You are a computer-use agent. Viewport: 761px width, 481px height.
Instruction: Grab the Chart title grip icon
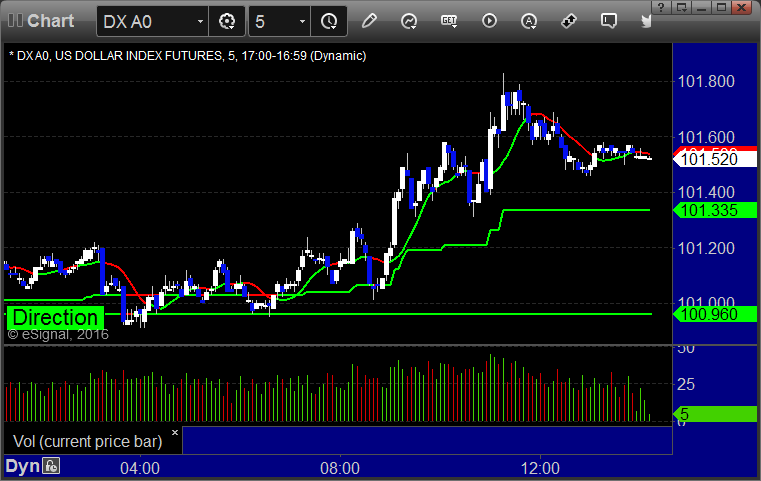click(x=15, y=21)
